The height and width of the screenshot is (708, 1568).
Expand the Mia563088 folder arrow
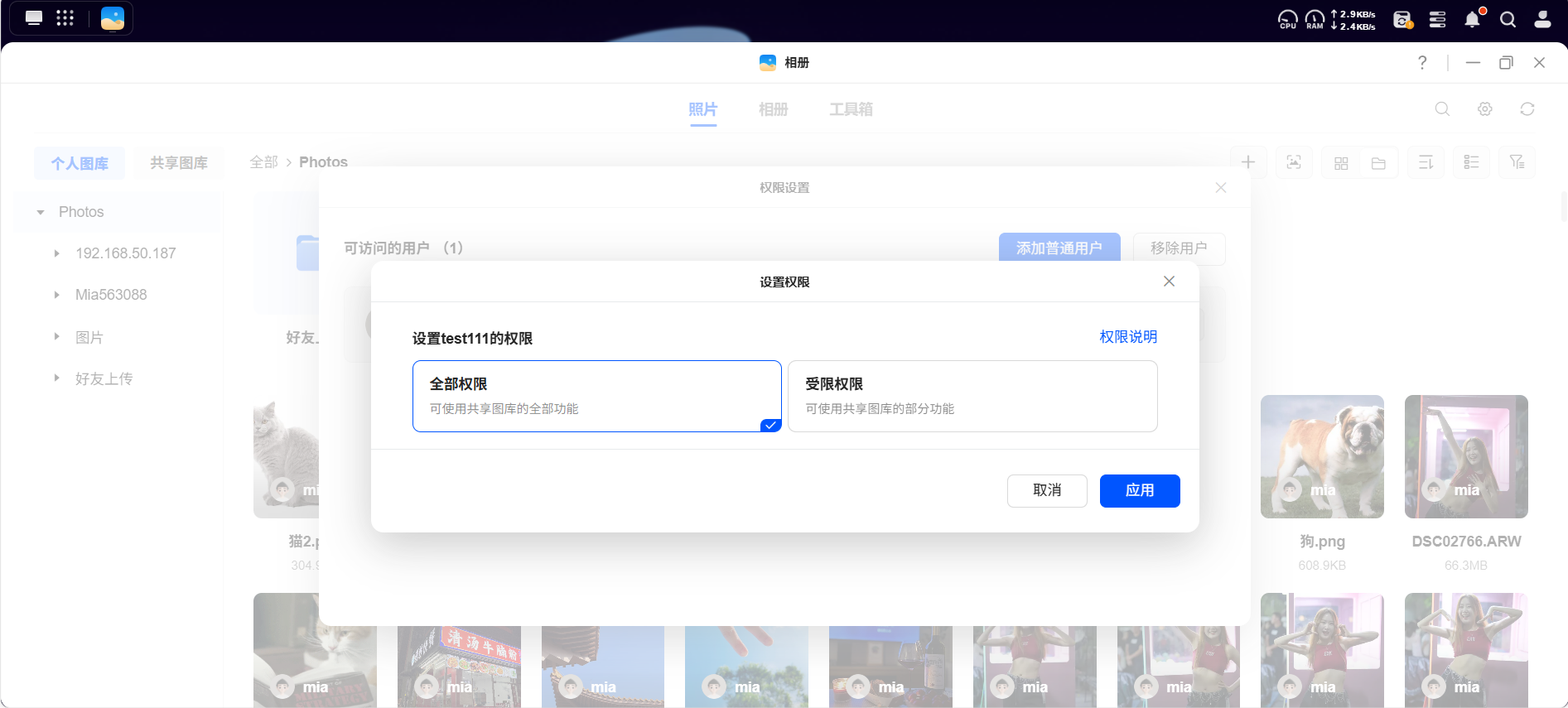pos(57,295)
